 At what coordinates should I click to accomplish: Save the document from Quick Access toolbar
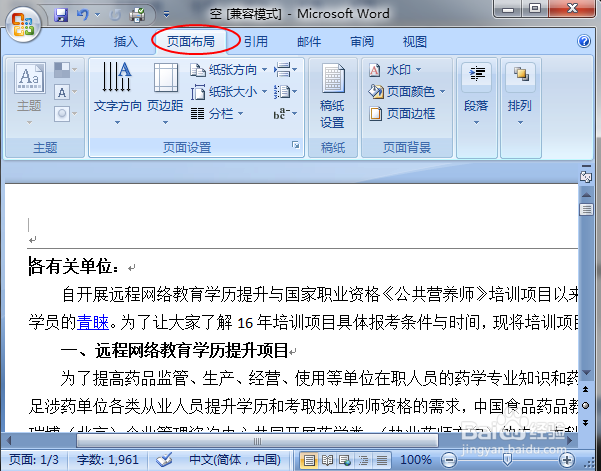click(x=61, y=15)
